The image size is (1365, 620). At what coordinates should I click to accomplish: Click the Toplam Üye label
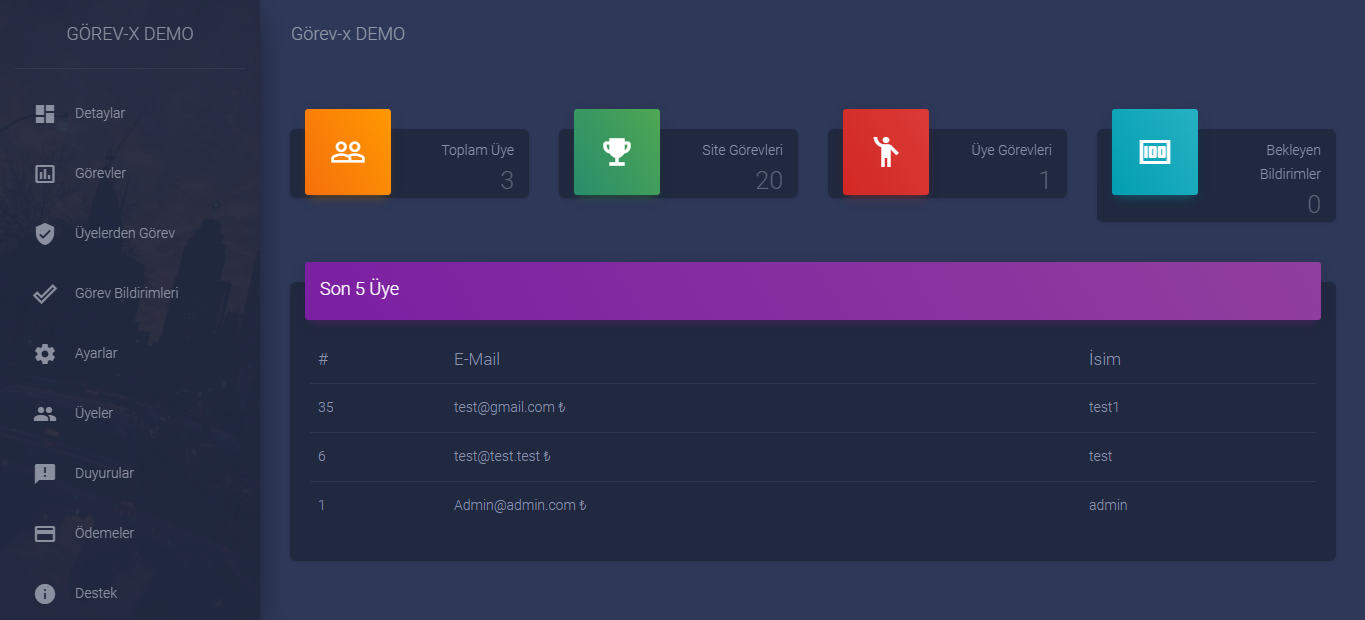(478, 150)
